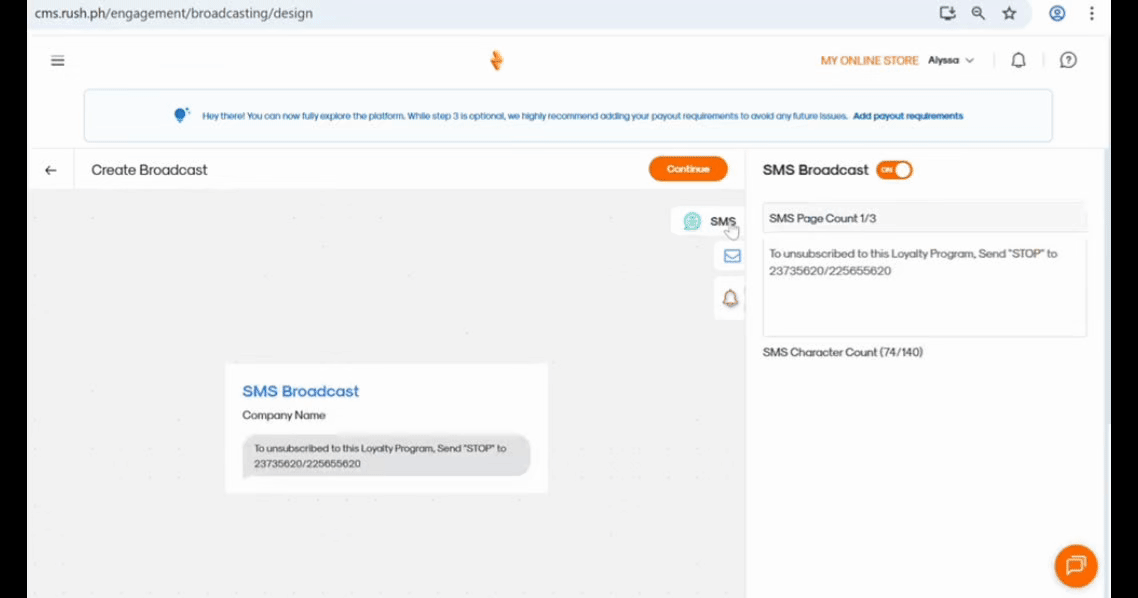This screenshot has height=598, width=1138.
Task: Select the email envelope channel icon
Action: (x=732, y=256)
